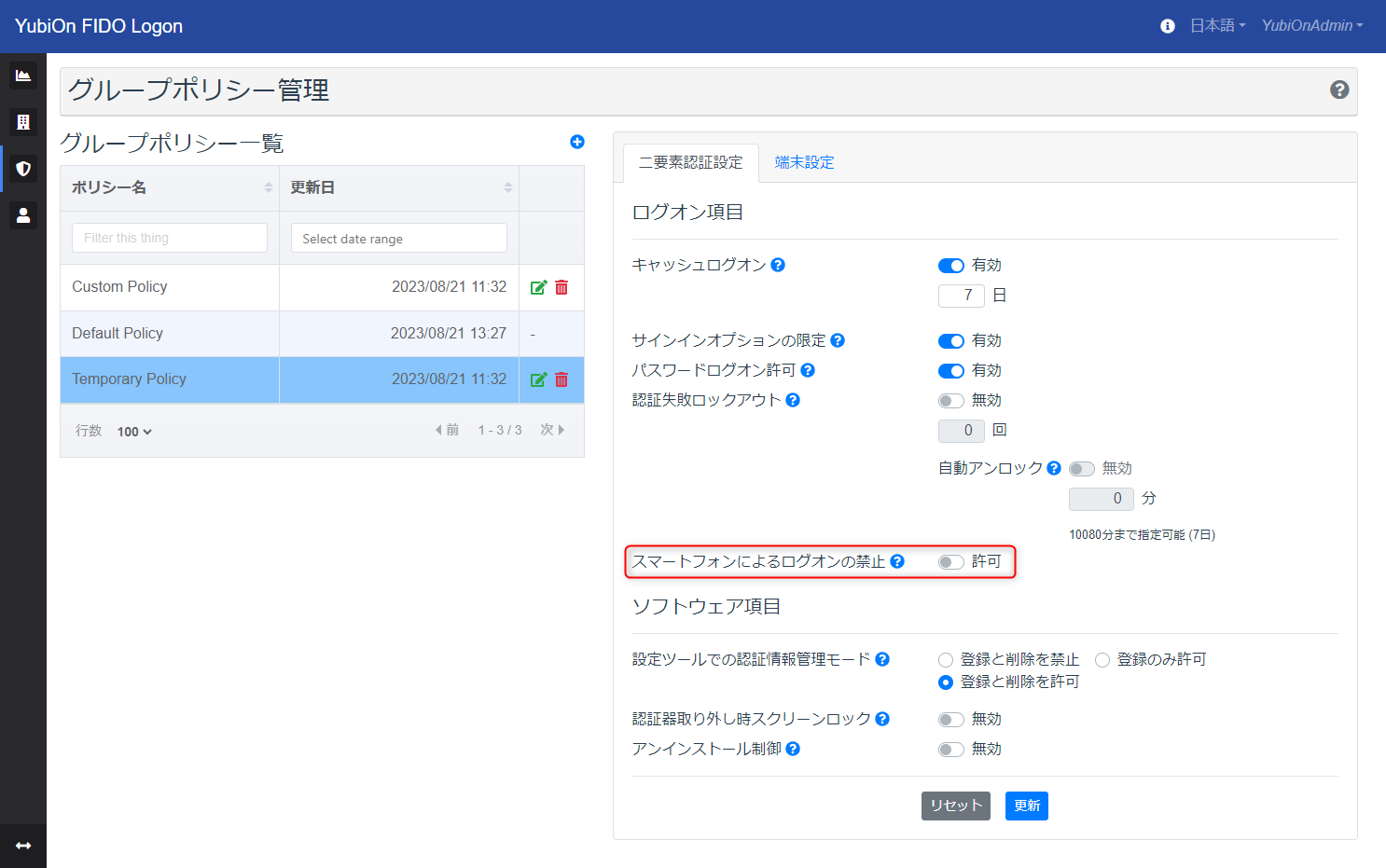
Task: Toggle 認証器取り外し時スクリーンロック switch
Action: point(951,720)
